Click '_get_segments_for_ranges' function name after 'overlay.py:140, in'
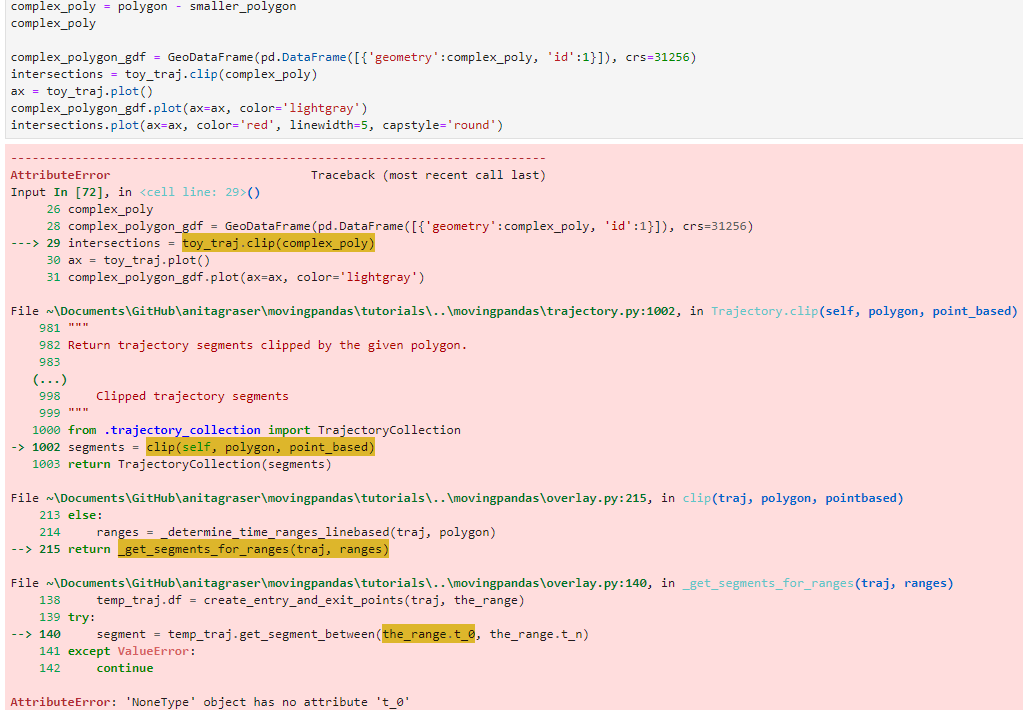Screen dimensions: 1023x714 768,583
